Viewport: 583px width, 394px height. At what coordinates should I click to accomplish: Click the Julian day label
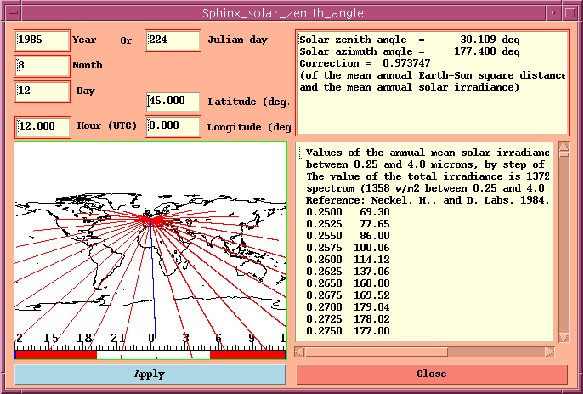pos(237,40)
